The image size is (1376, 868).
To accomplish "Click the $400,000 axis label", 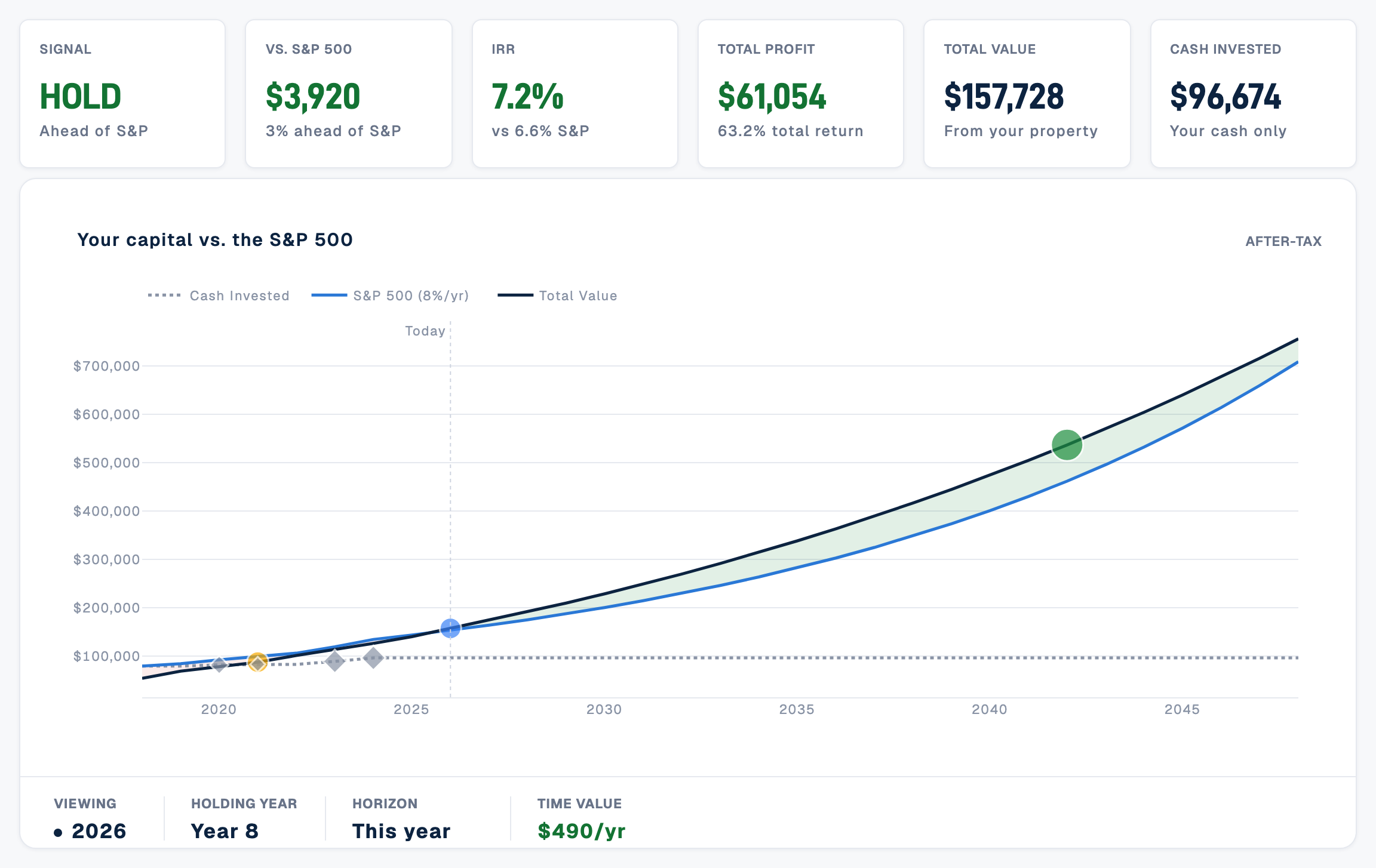I will coord(106,511).
